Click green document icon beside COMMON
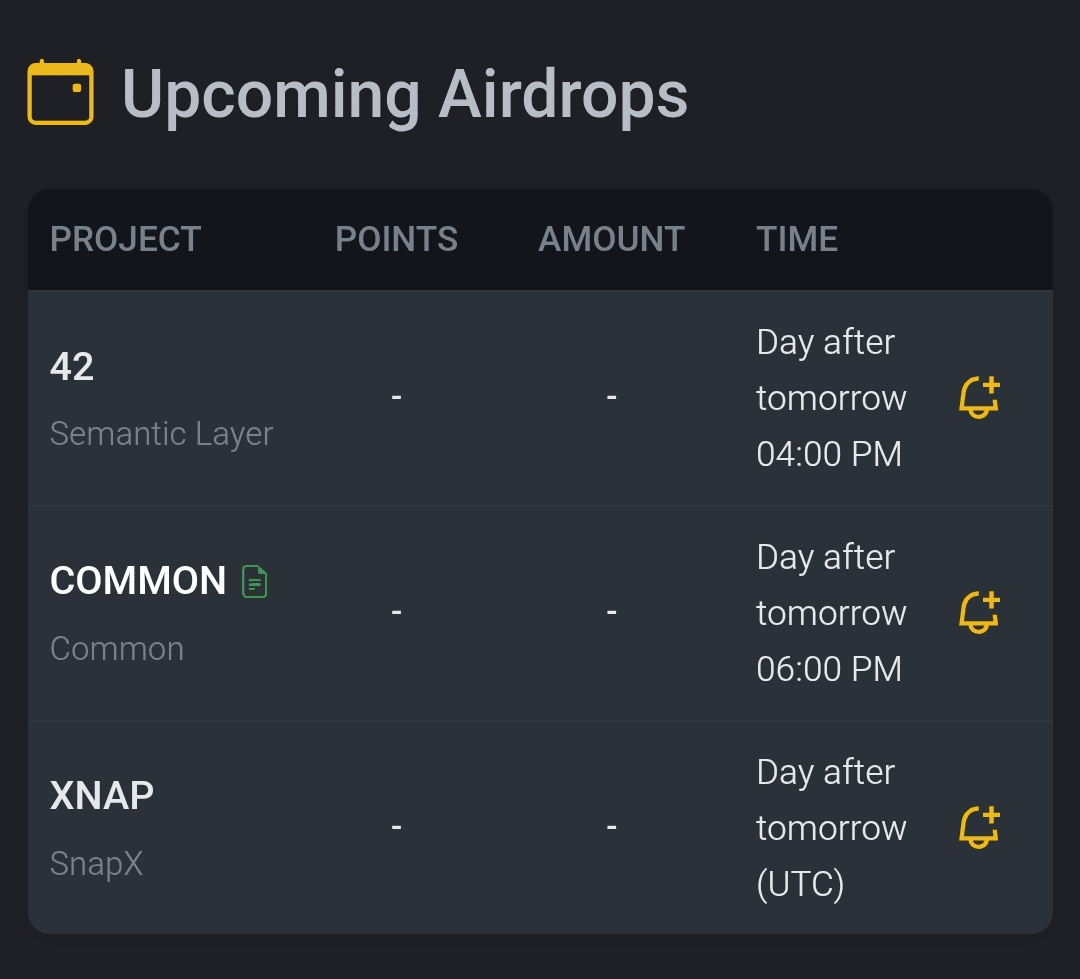Viewport: 1080px width, 979px height. point(255,581)
